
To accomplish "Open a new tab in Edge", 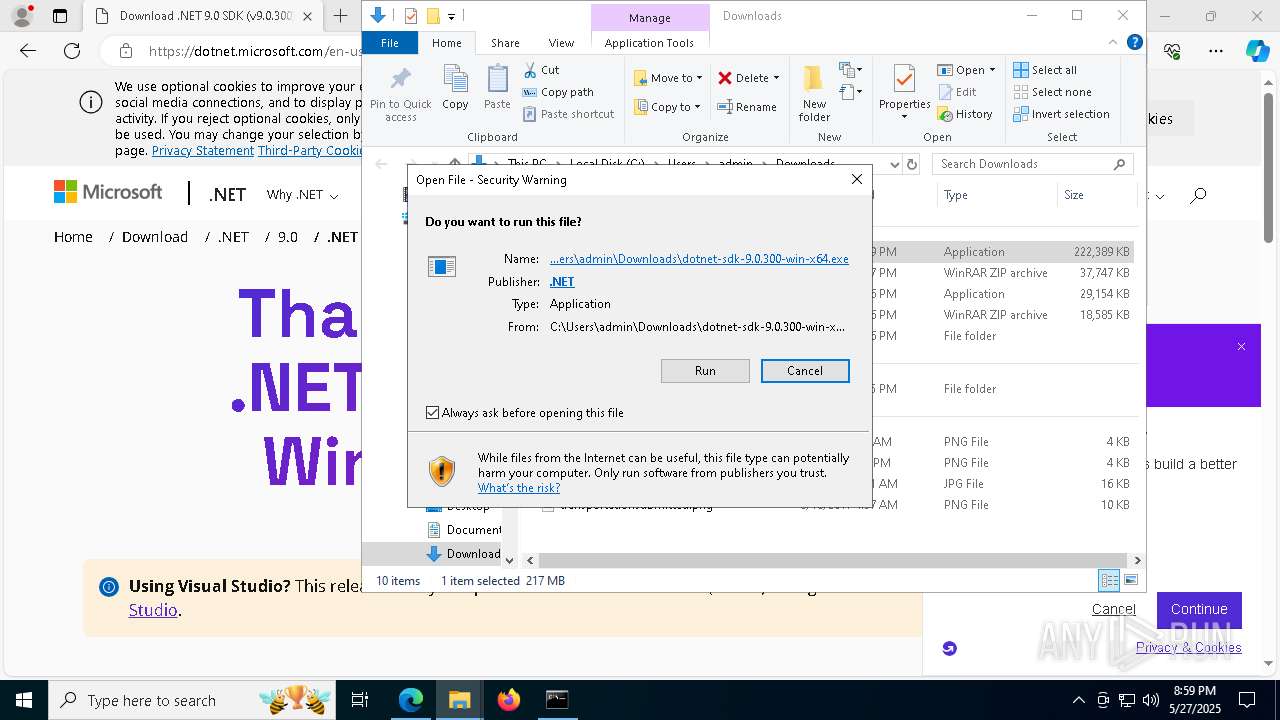I will (x=341, y=16).
